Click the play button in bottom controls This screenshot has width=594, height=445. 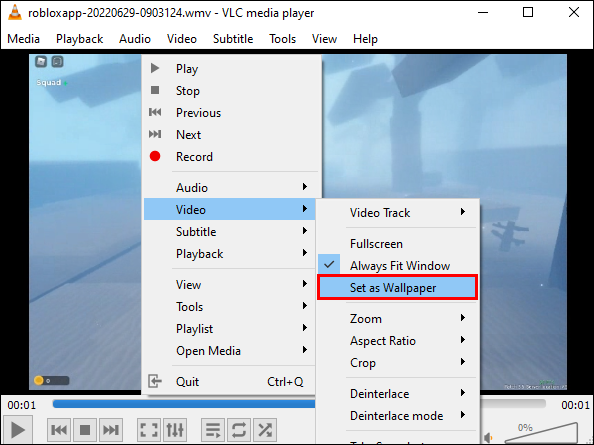18,430
